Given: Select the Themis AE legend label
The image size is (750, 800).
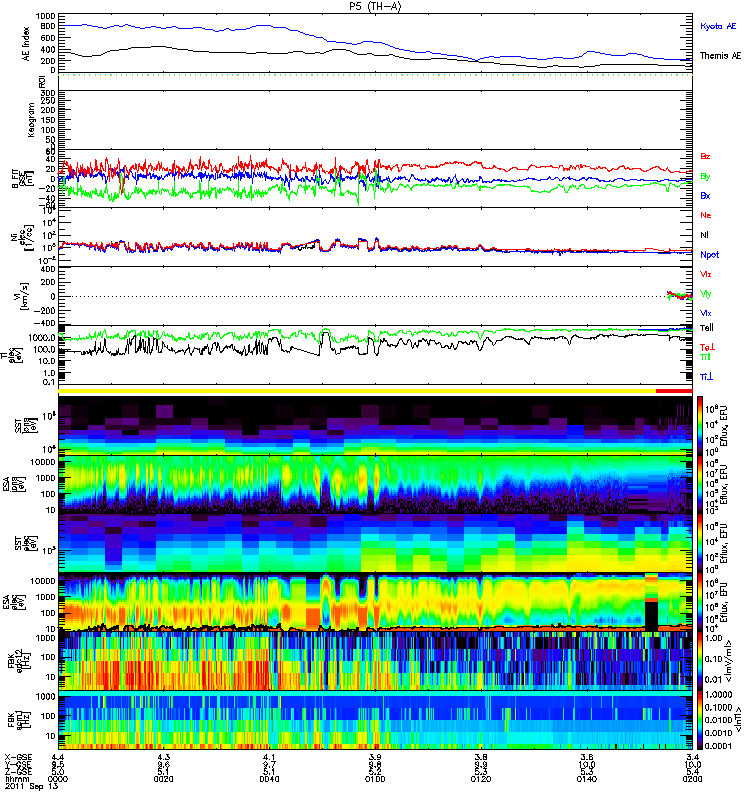Looking at the screenshot, I should (720, 56).
